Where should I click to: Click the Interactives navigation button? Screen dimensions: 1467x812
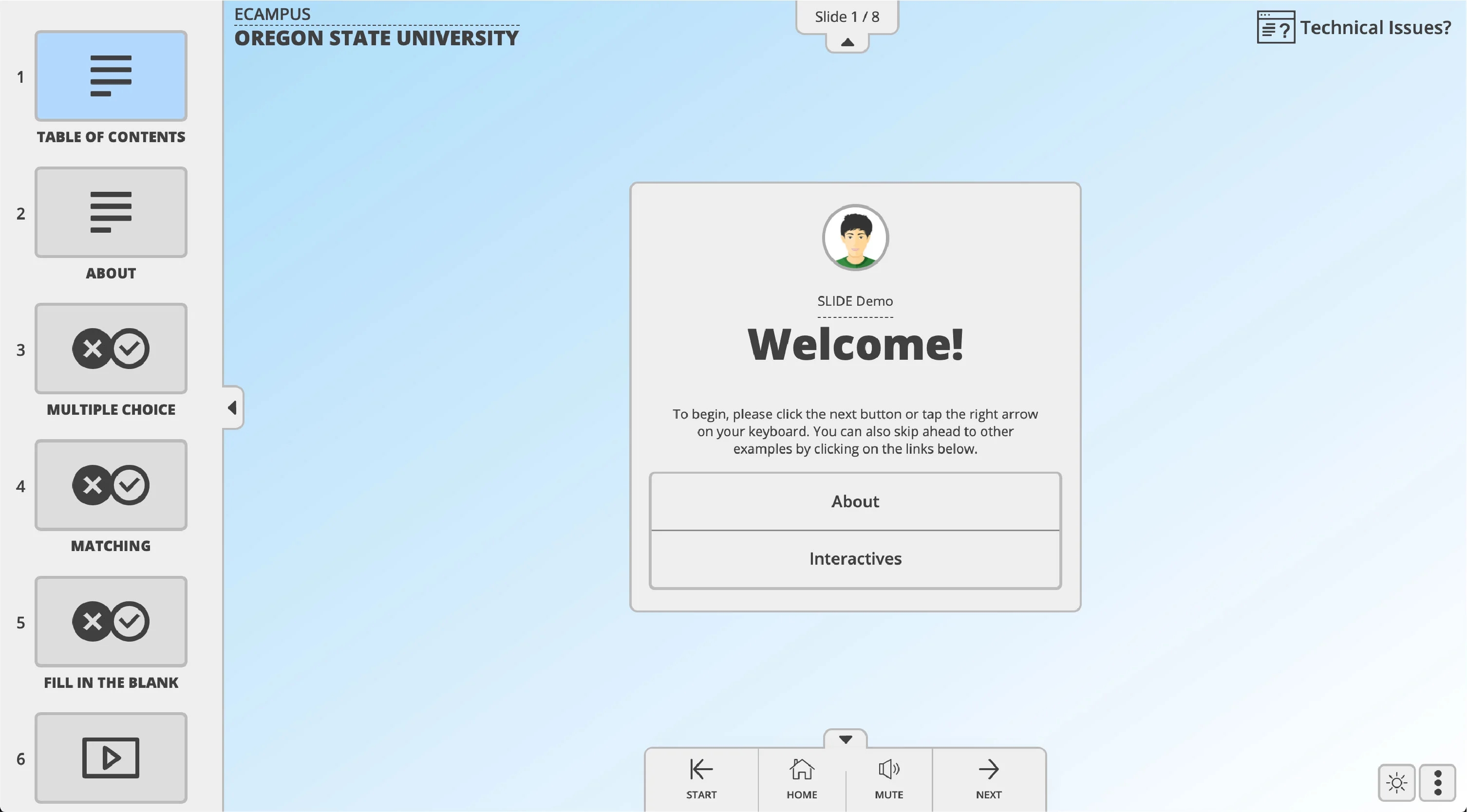(855, 559)
